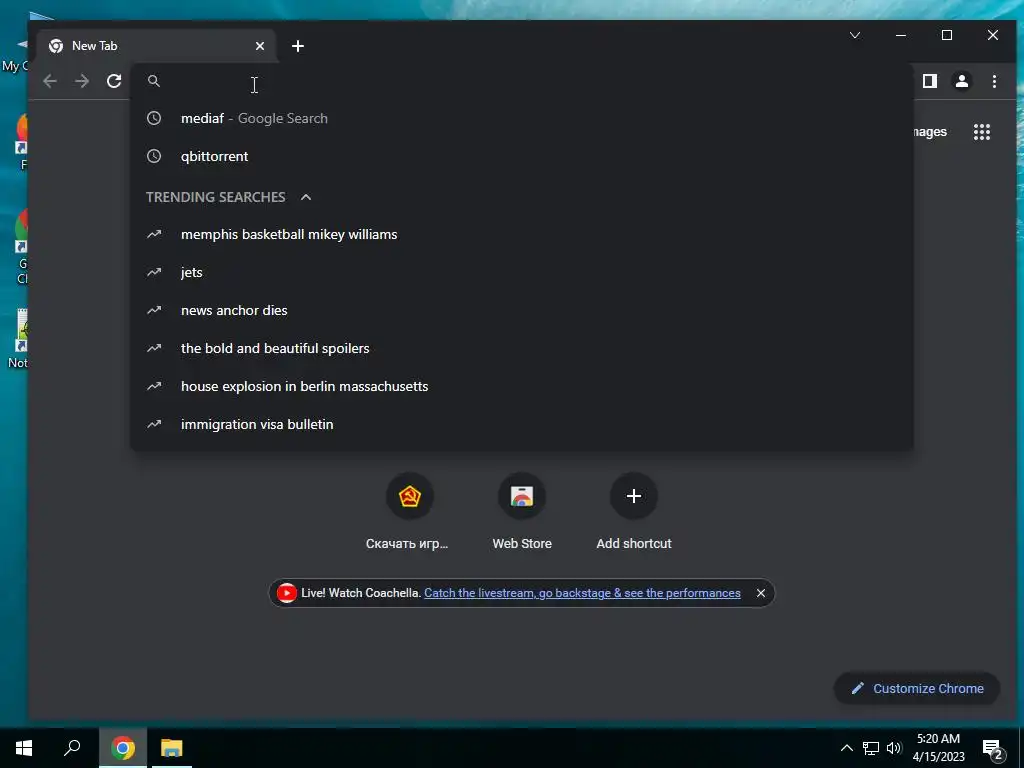Image resolution: width=1024 pixels, height=768 pixels.
Task: Click the search magnifier in the address bar
Action: click(154, 81)
